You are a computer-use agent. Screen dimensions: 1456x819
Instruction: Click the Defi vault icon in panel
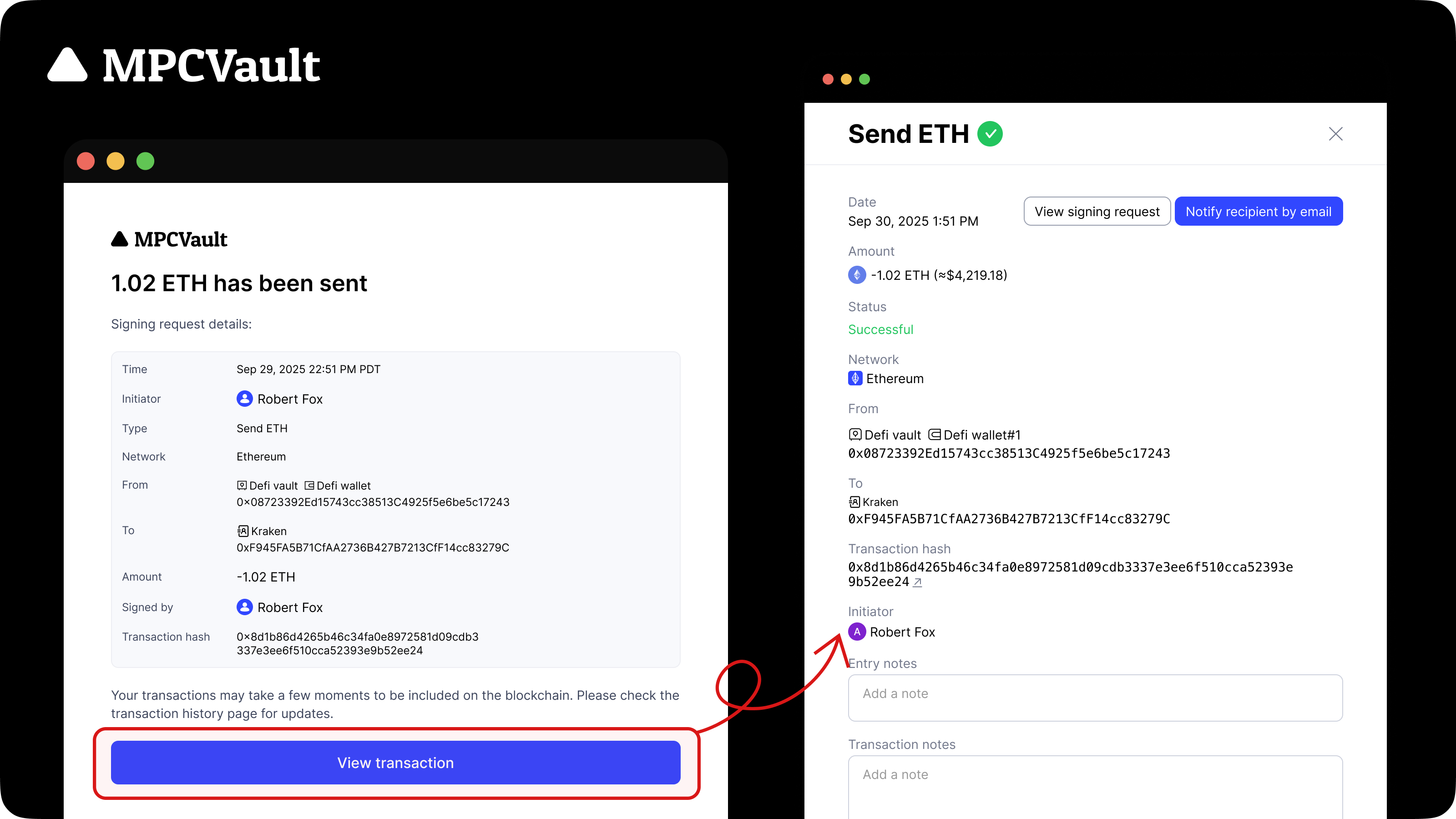[x=855, y=435]
